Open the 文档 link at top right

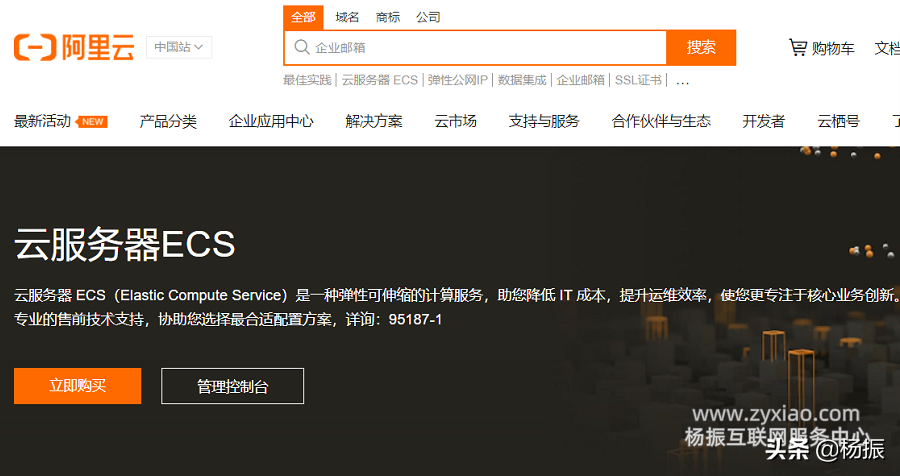(x=887, y=48)
